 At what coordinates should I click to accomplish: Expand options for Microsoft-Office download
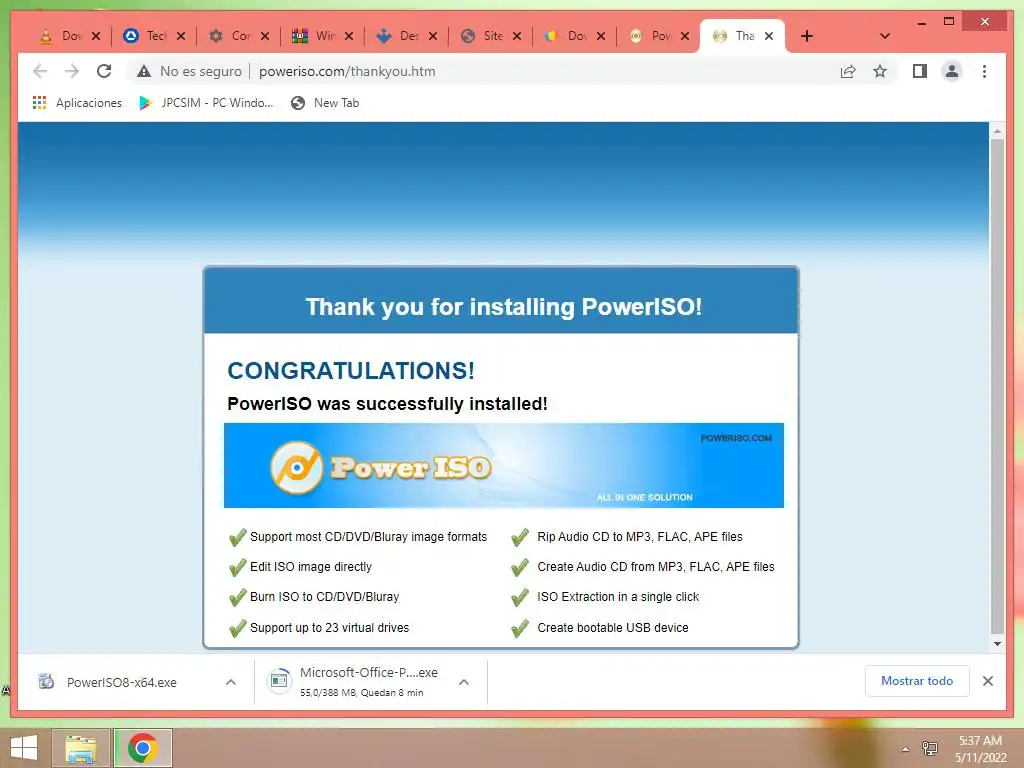[464, 682]
